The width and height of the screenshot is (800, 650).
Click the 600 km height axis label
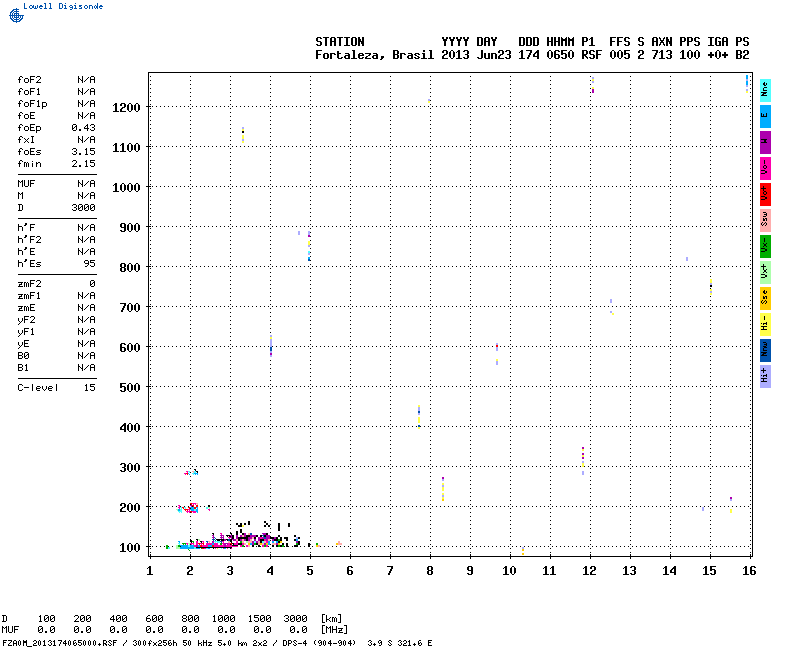point(130,348)
